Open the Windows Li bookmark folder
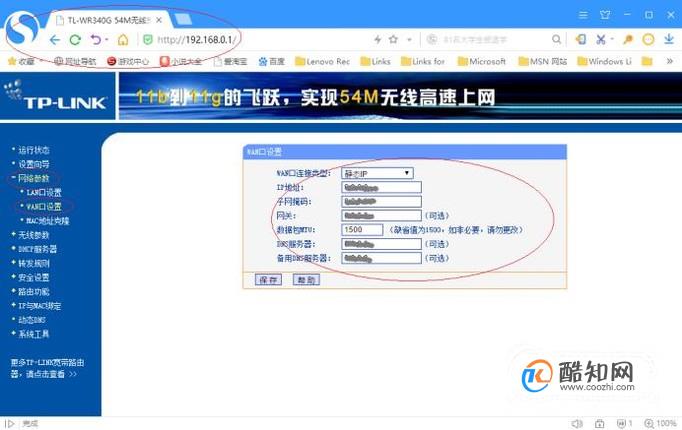The width and height of the screenshot is (682, 430). coord(604,61)
